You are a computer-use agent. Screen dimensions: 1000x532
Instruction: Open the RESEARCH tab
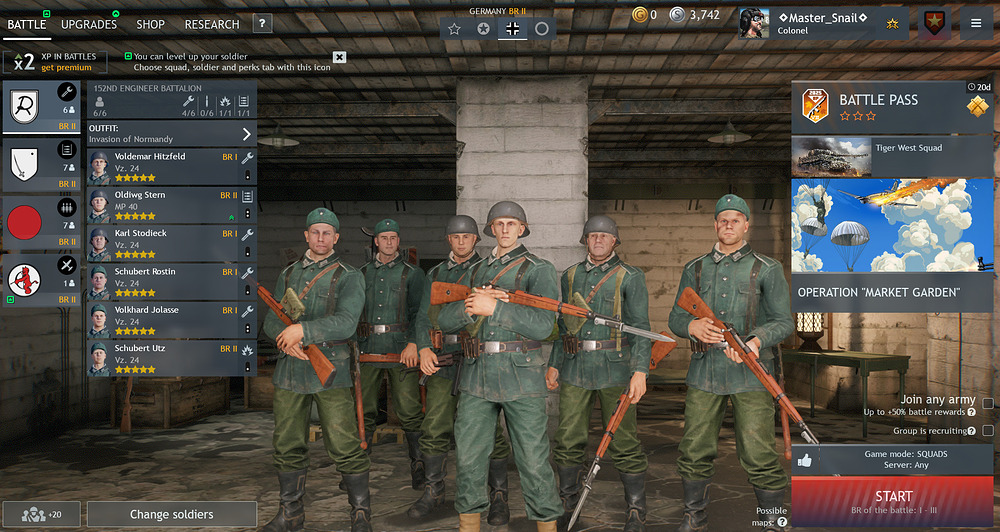(x=212, y=24)
